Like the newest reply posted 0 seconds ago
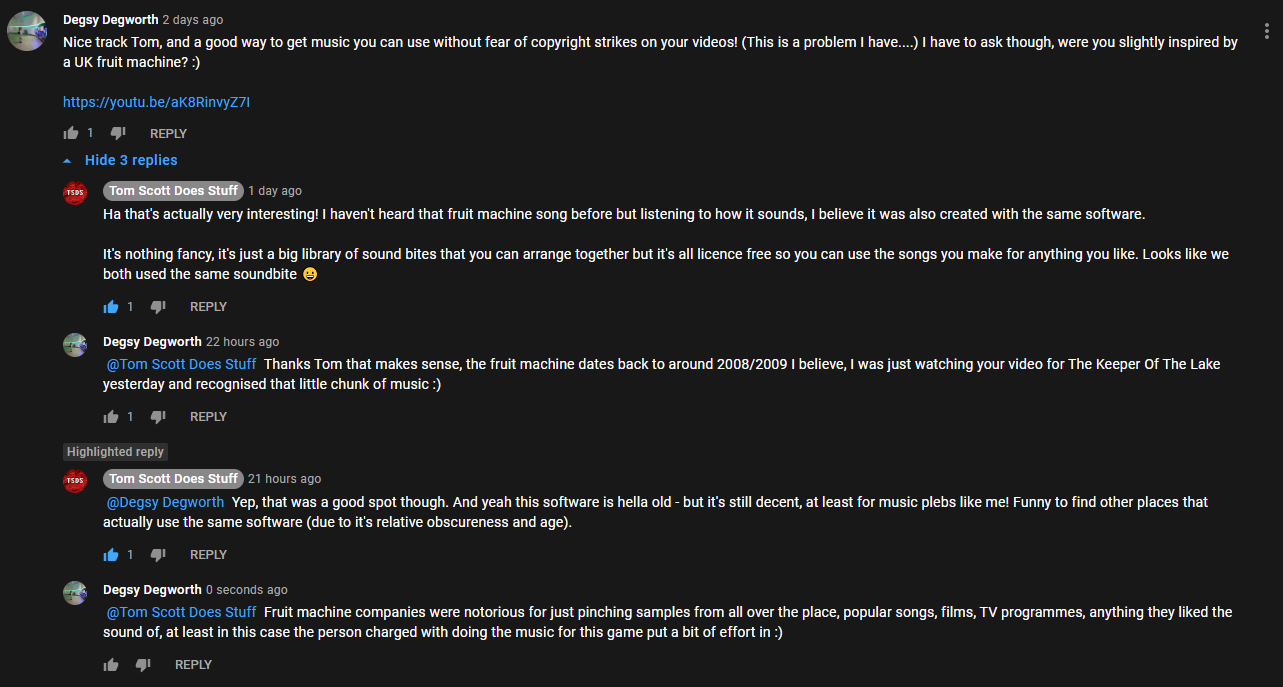Image resolution: width=1283 pixels, height=687 pixels. coord(111,665)
